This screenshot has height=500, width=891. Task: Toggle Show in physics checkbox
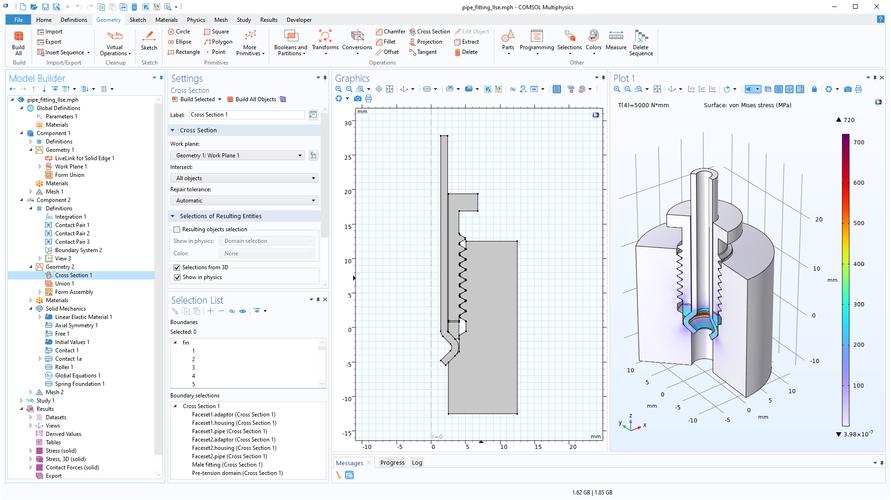(177, 277)
